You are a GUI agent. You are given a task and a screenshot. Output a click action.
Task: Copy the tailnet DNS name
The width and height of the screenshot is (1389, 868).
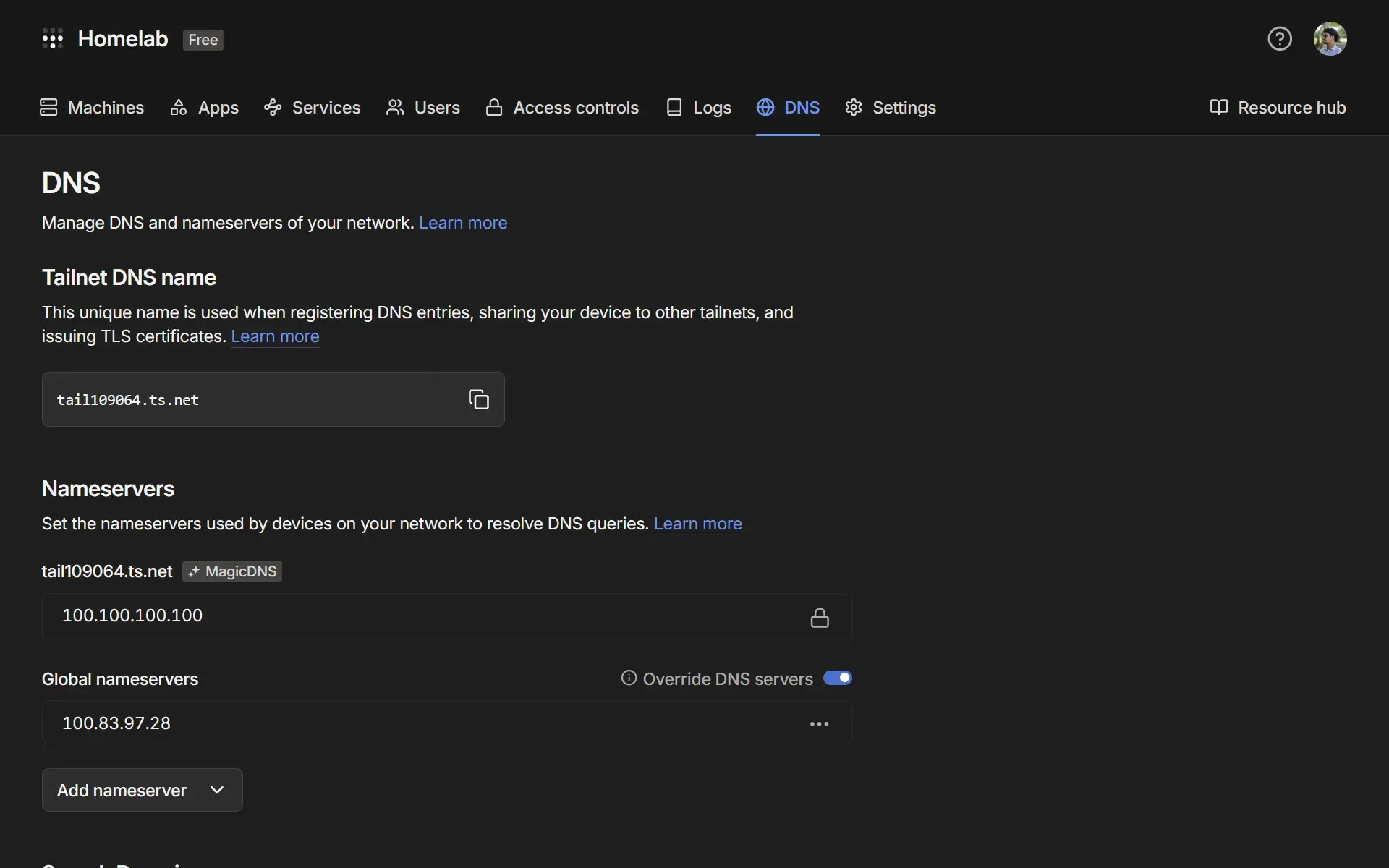[478, 399]
